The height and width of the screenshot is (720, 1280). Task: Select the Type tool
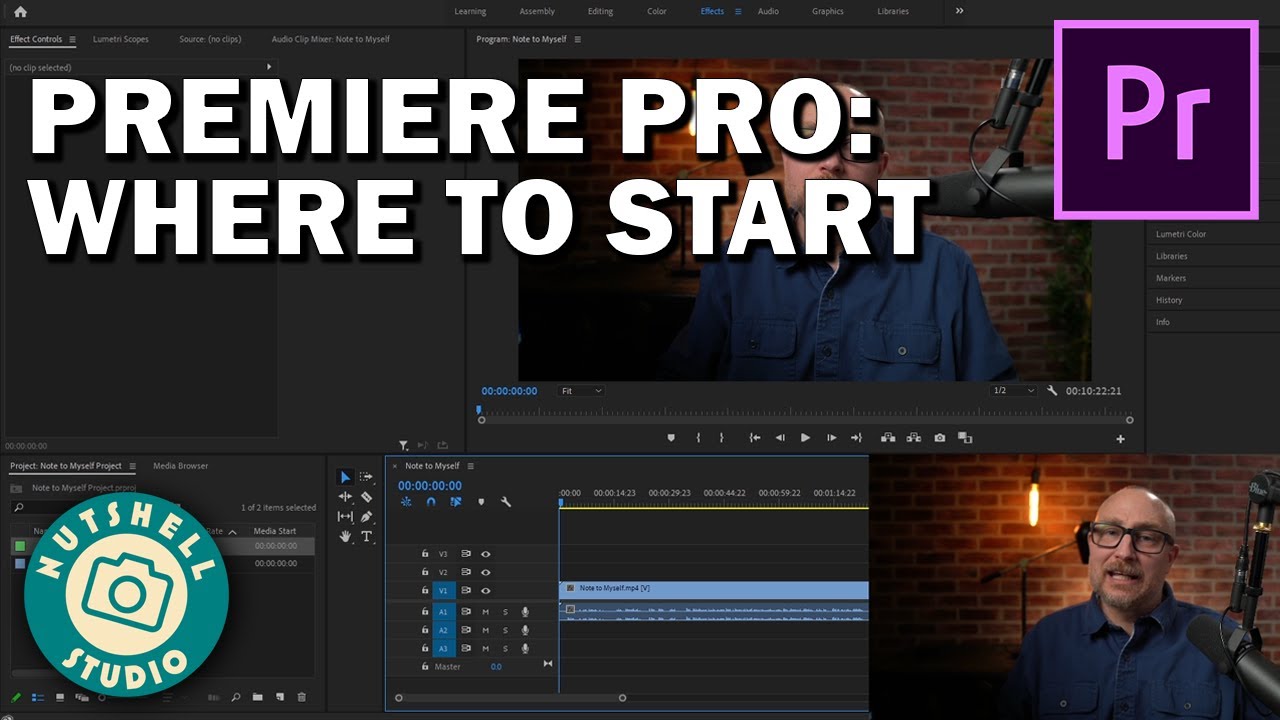pyautogui.click(x=366, y=536)
